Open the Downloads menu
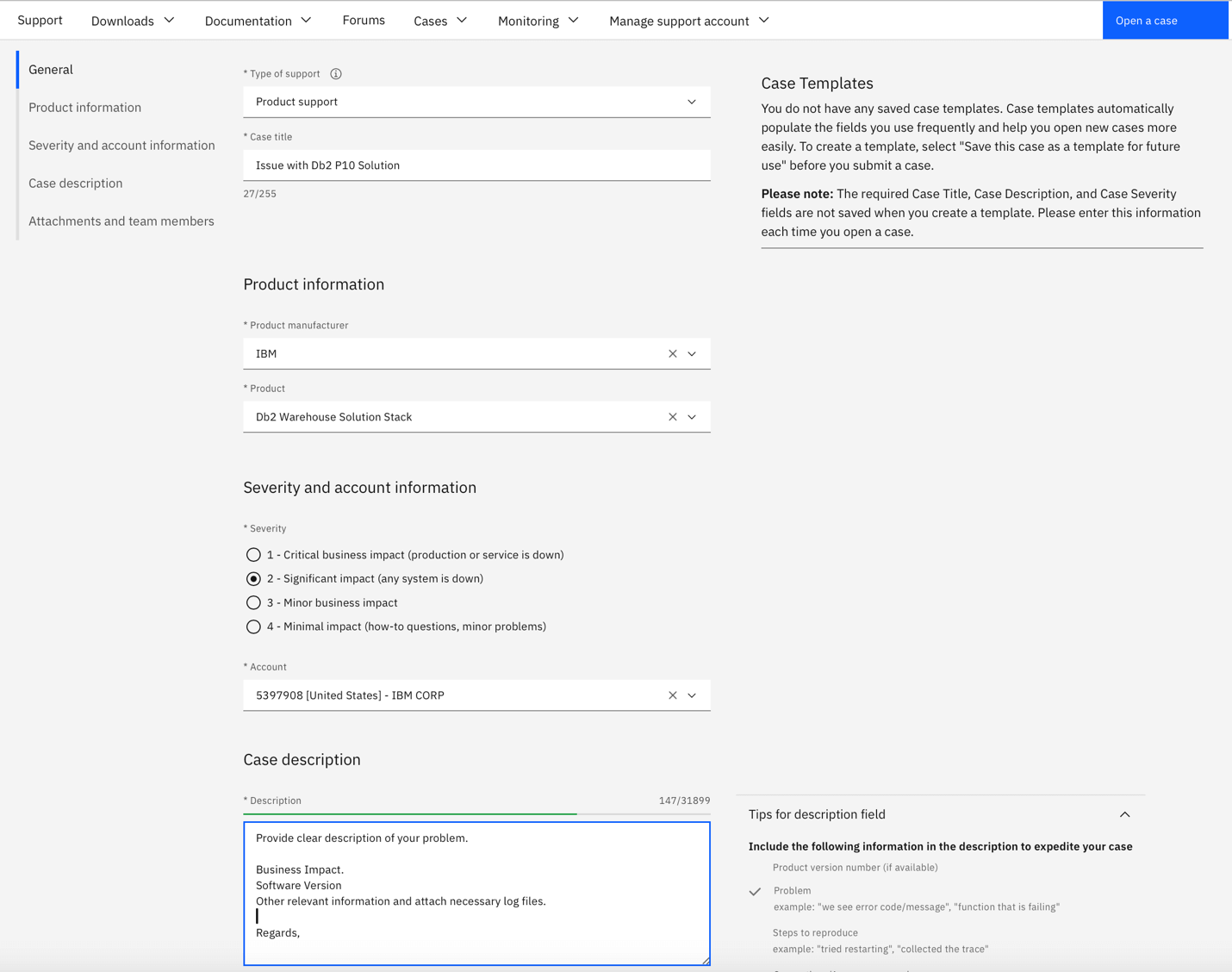1232x972 pixels. point(133,21)
